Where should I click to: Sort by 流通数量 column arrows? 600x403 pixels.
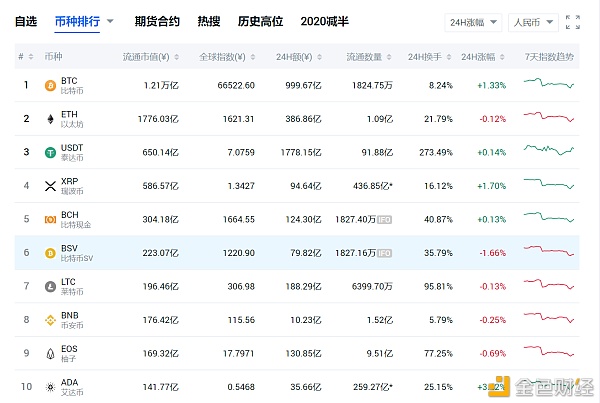[389, 57]
